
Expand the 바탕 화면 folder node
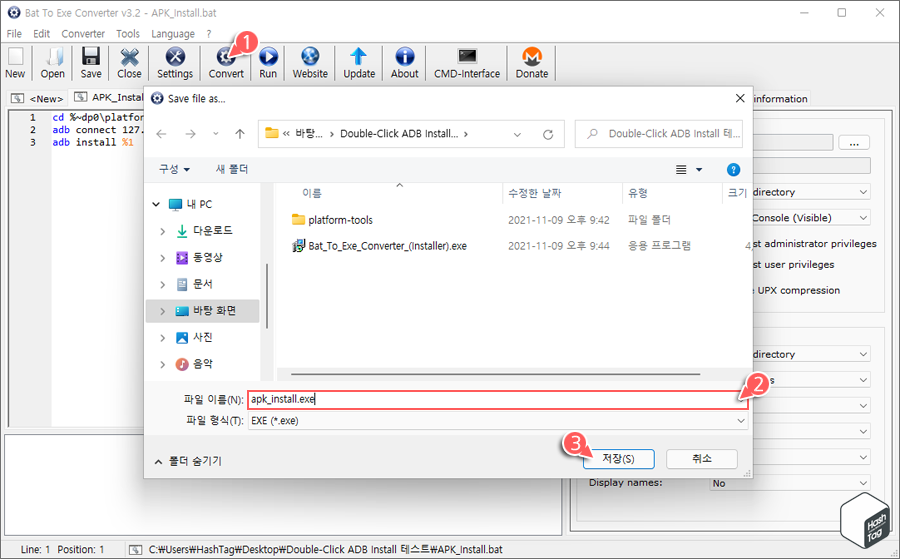[x=162, y=310]
